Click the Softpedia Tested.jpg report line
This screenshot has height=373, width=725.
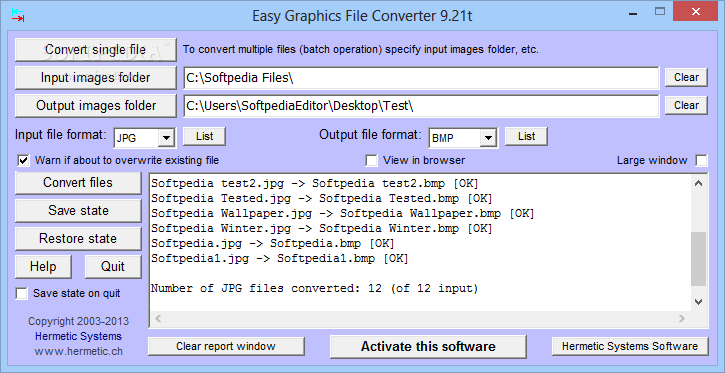321,198
